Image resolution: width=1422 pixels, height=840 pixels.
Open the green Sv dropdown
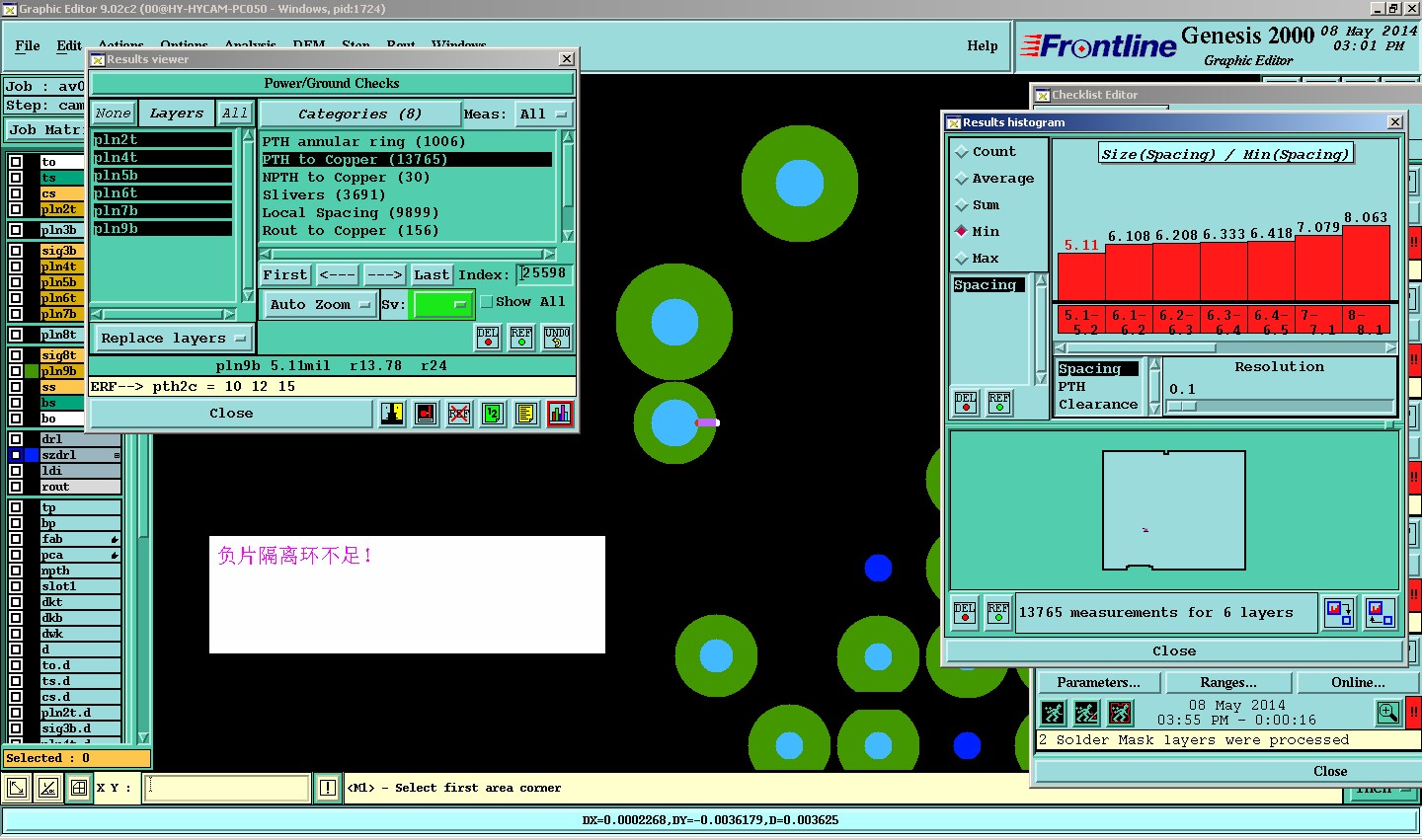tap(442, 305)
